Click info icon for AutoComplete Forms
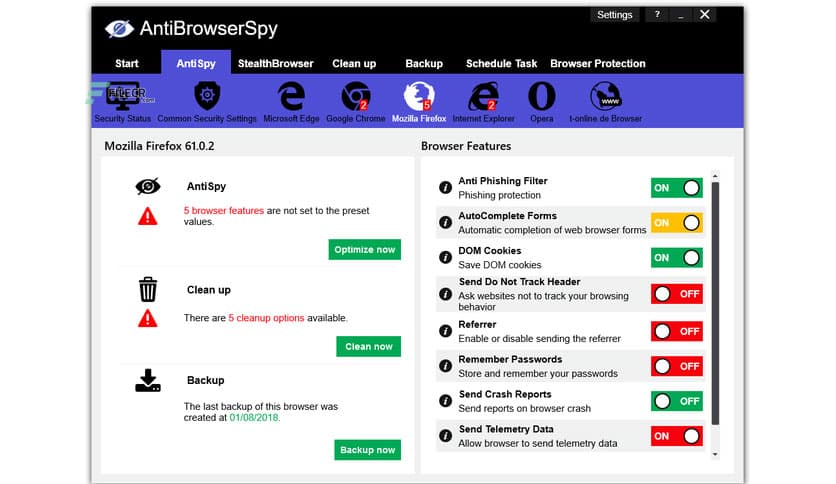Screen dimensions: 836x484 (445, 222)
